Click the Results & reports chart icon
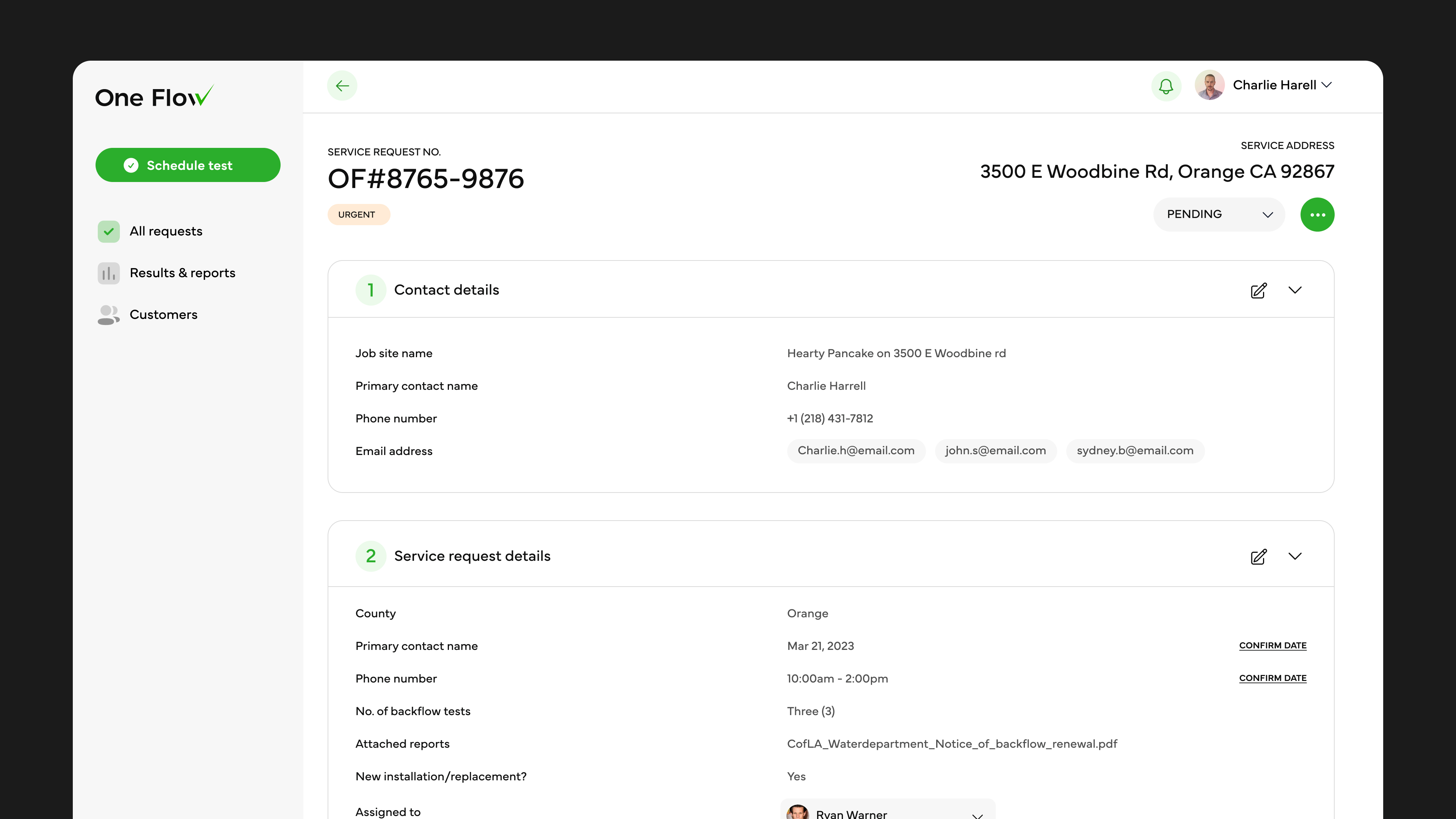Viewport: 1456px width, 819px height. [108, 273]
